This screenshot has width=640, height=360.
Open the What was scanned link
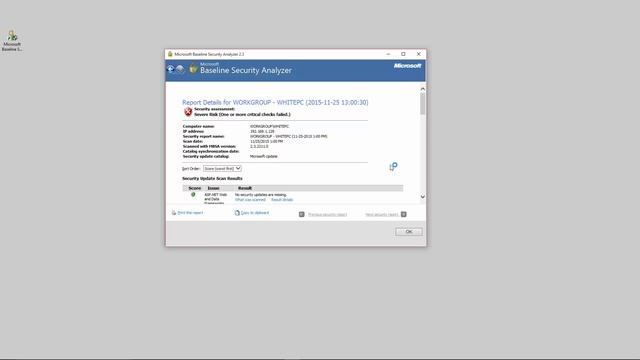pos(250,200)
